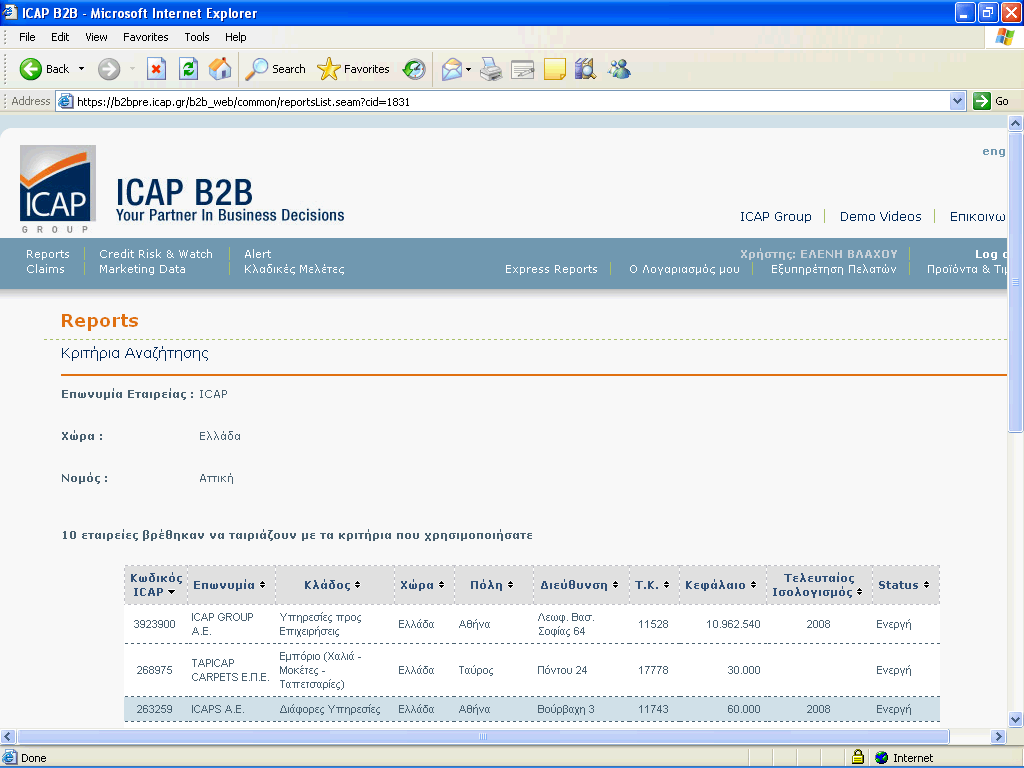Image resolution: width=1024 pixels, height=768 pixels.
Task: Open the Back history dropdown arrow
Action: (82, 69)
